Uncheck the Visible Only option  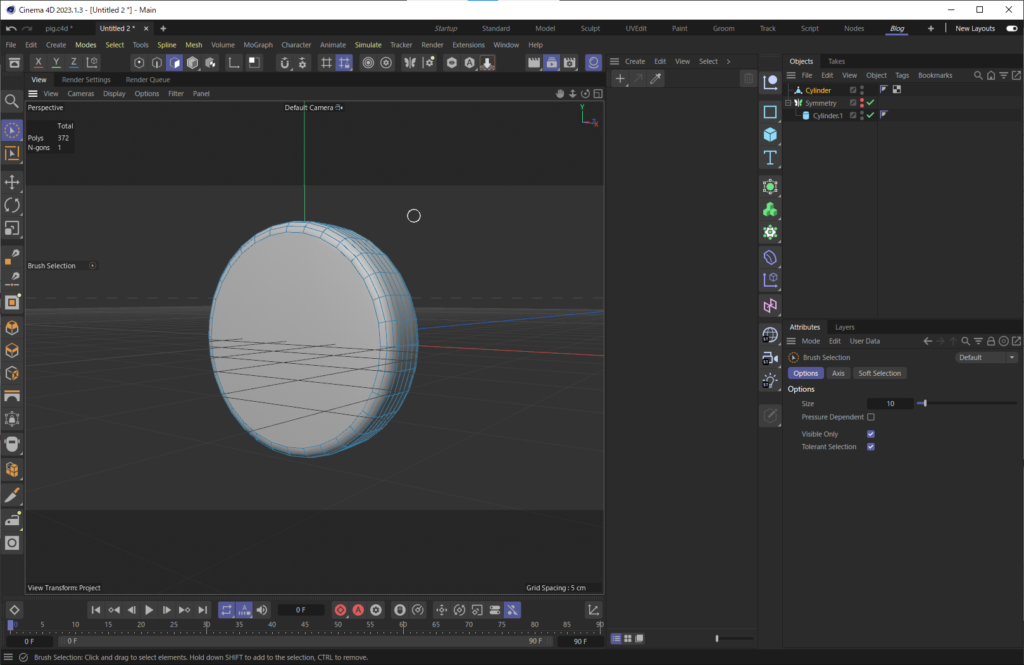click(870, 434)
